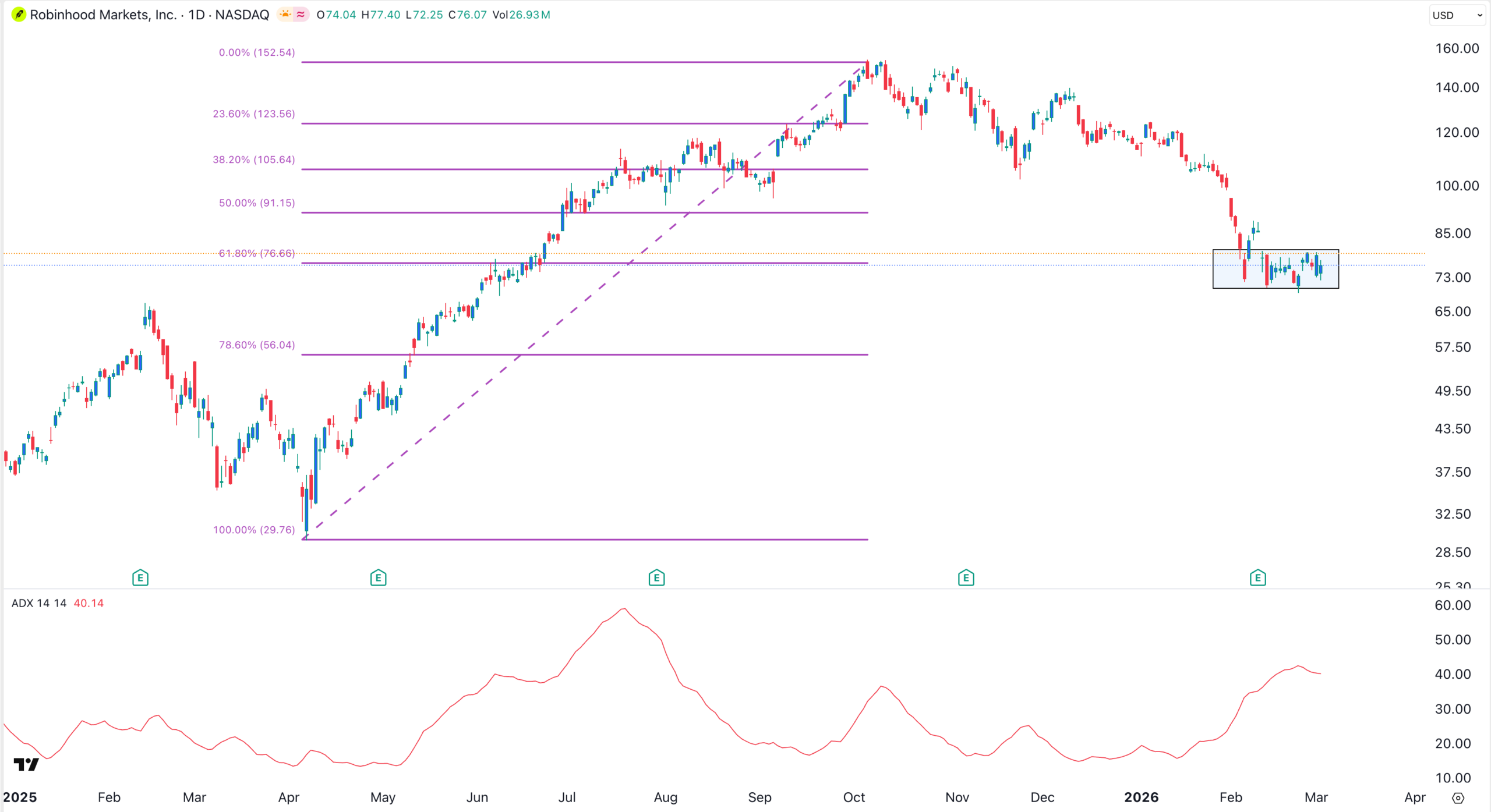This screenshot has width=1491, height=812.
Task: Select the 23.60% (123.56) Fibonacci level label
Action: pyautogui.click(x=254, y=114)
